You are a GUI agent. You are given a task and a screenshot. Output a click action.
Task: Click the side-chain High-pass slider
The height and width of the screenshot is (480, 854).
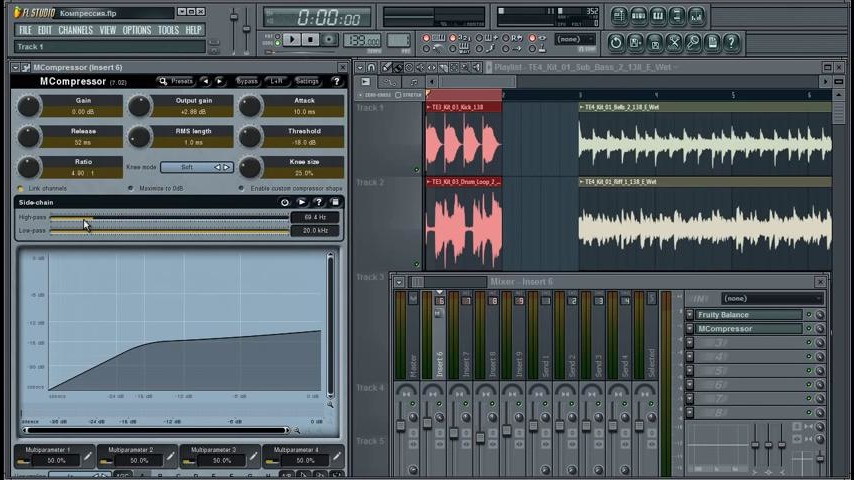click(169, 217)
